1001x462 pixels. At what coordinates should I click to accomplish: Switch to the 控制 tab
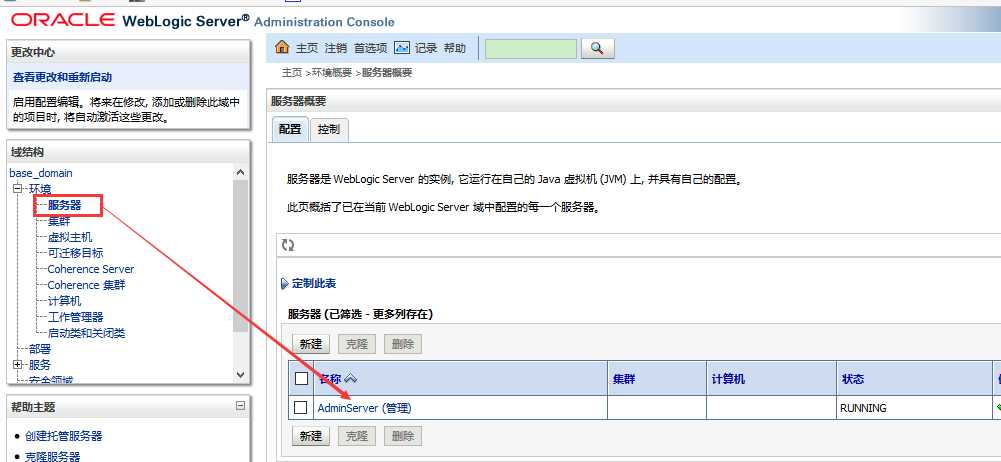coord(329,129)
